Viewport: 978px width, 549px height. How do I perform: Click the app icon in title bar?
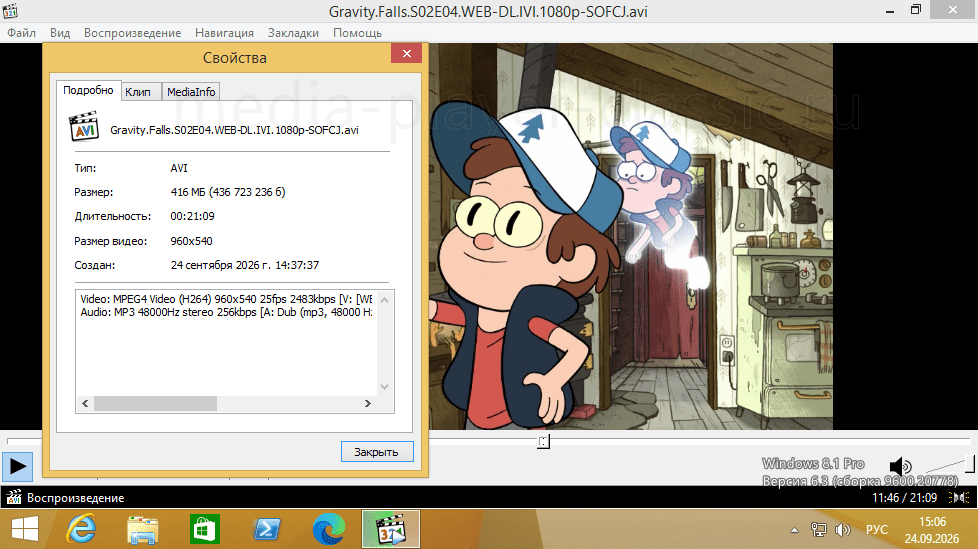tap(10, 11)
